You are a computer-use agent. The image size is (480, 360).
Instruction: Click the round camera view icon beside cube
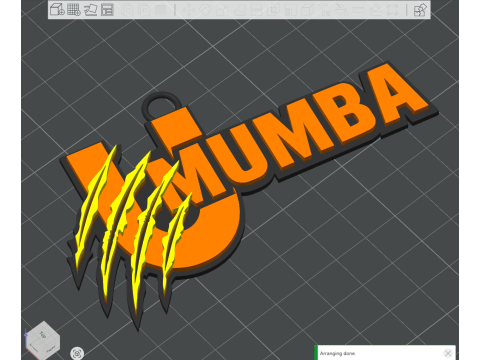pyautogui.click(x=77, y=353)
